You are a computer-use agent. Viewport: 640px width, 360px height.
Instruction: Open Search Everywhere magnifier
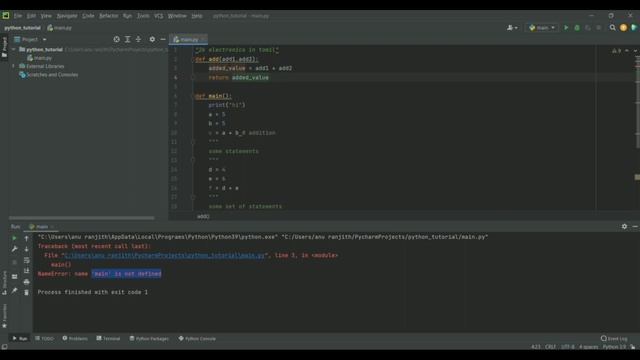point(612,28)
